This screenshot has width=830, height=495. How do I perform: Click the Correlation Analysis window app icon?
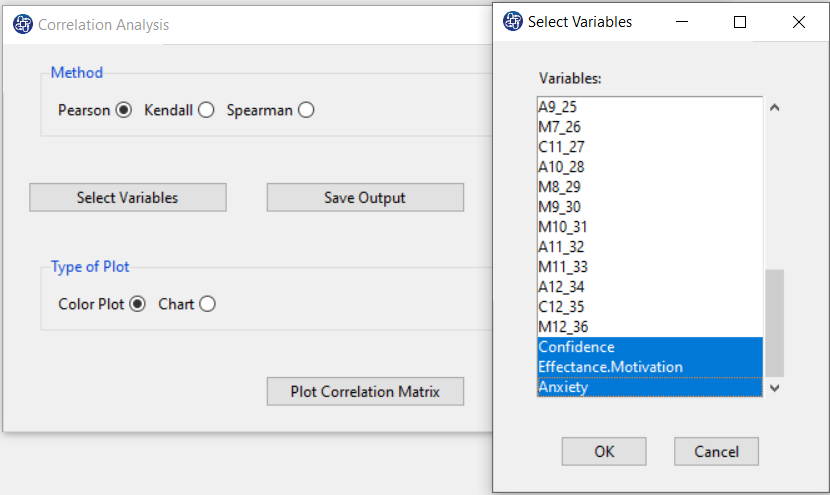click(x=23, y=24)
